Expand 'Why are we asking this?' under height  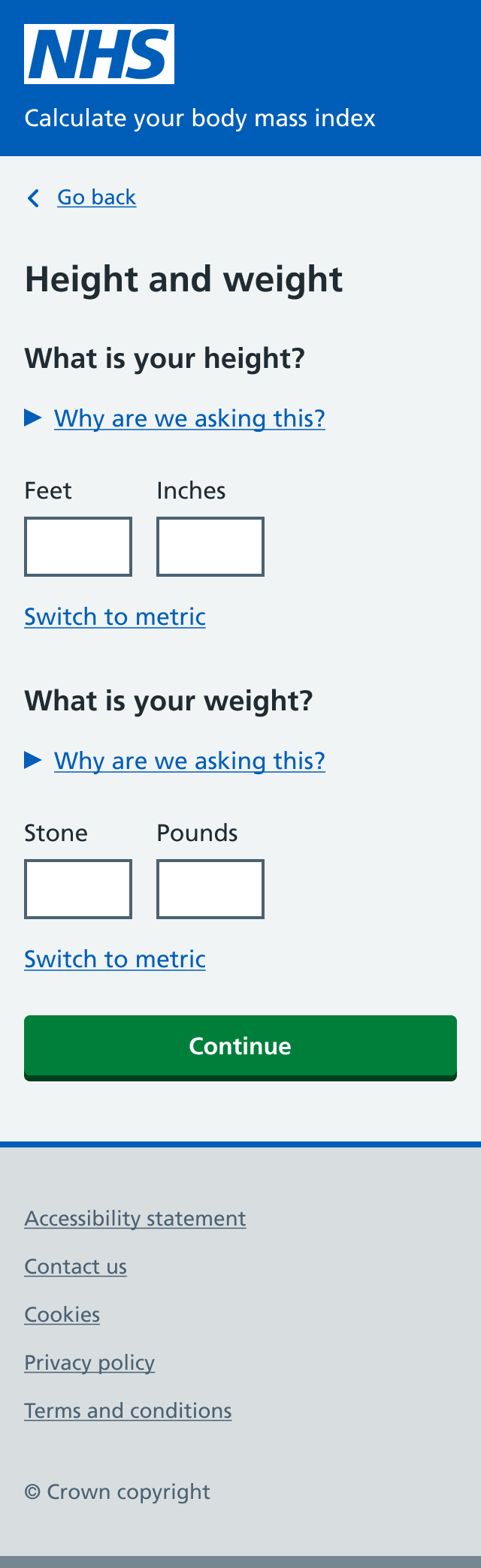[x=189, y=419]
